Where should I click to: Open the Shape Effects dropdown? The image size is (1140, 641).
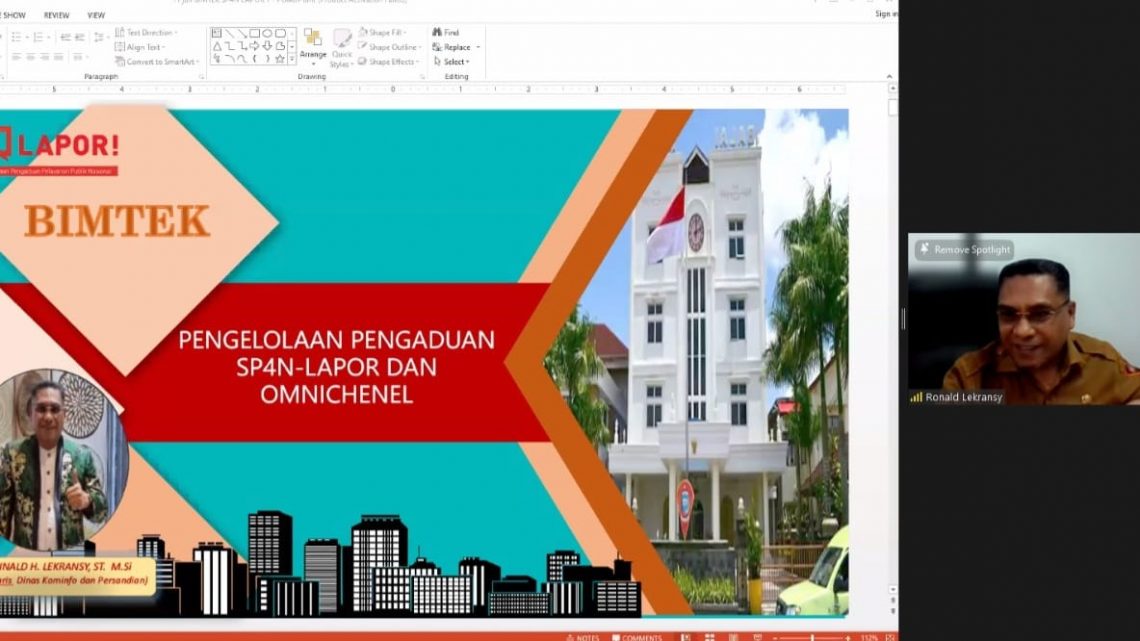(x=389, y=62)
